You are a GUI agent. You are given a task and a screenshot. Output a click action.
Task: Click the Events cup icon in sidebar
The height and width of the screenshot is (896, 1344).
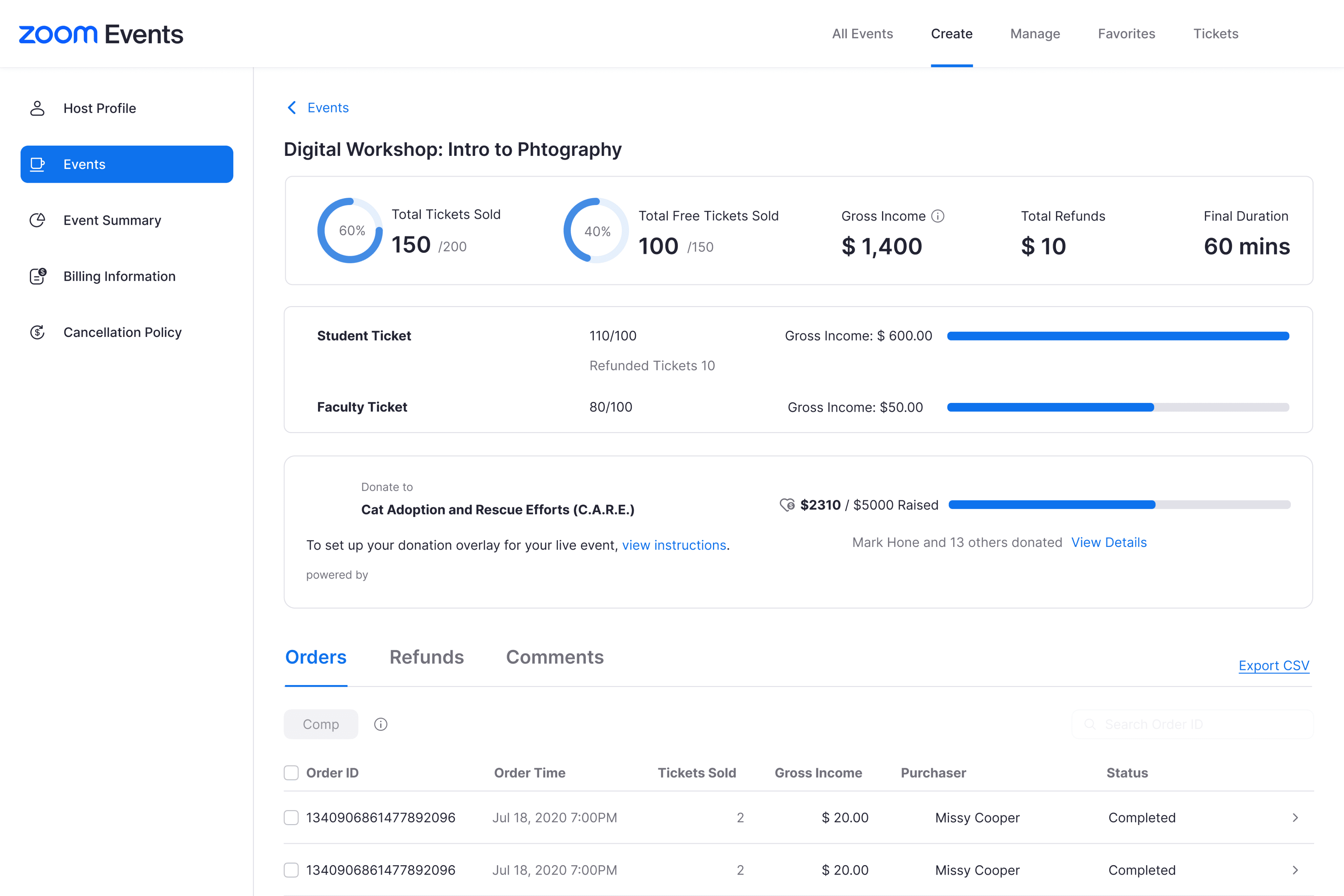click(37, 165)
